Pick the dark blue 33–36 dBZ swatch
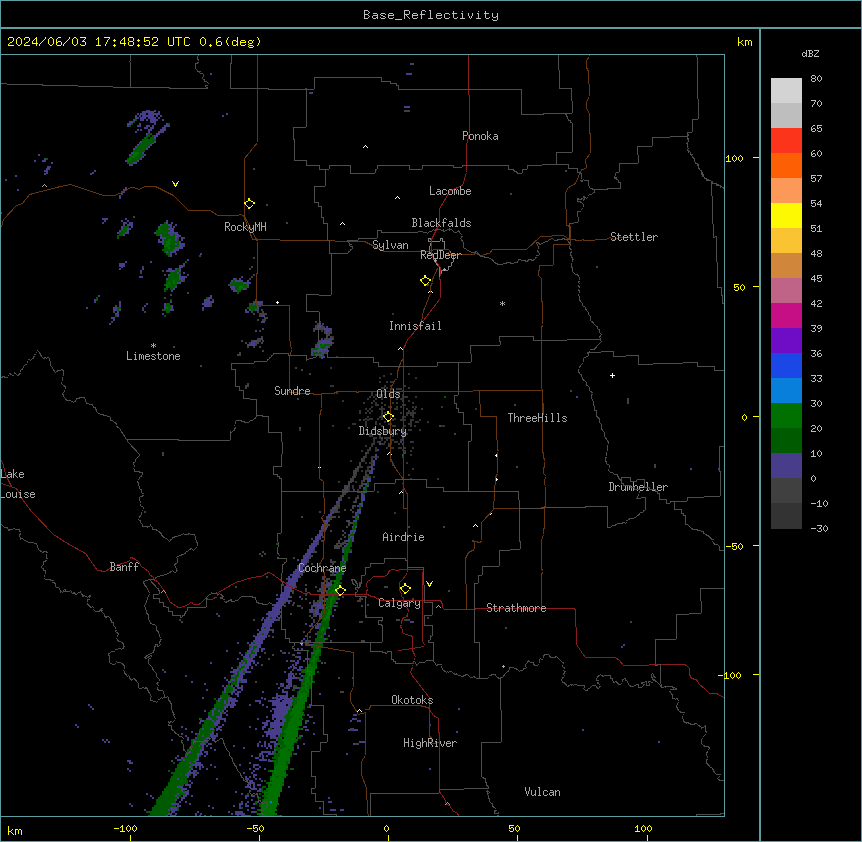Screen dimensions: 862x842 [x=786, y=366]
